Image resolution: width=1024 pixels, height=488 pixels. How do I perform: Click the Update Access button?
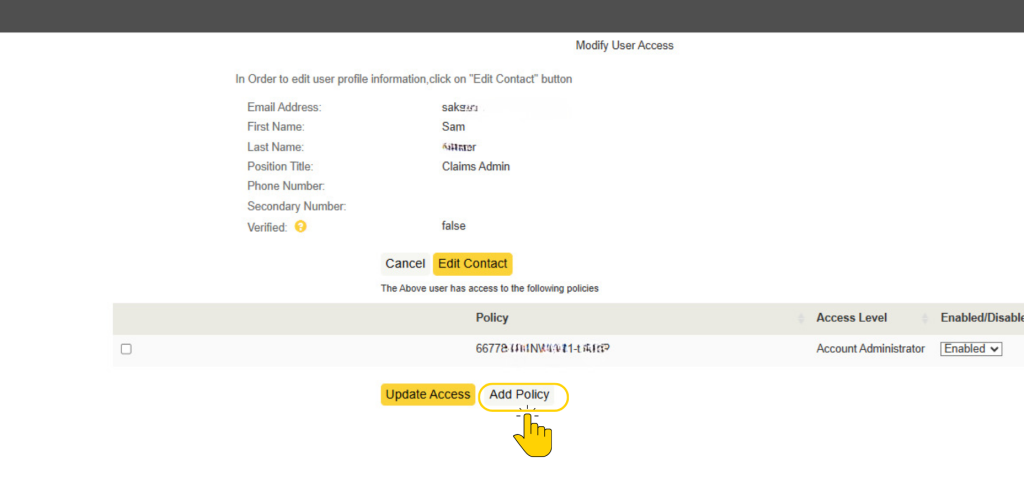click(428, 395)
